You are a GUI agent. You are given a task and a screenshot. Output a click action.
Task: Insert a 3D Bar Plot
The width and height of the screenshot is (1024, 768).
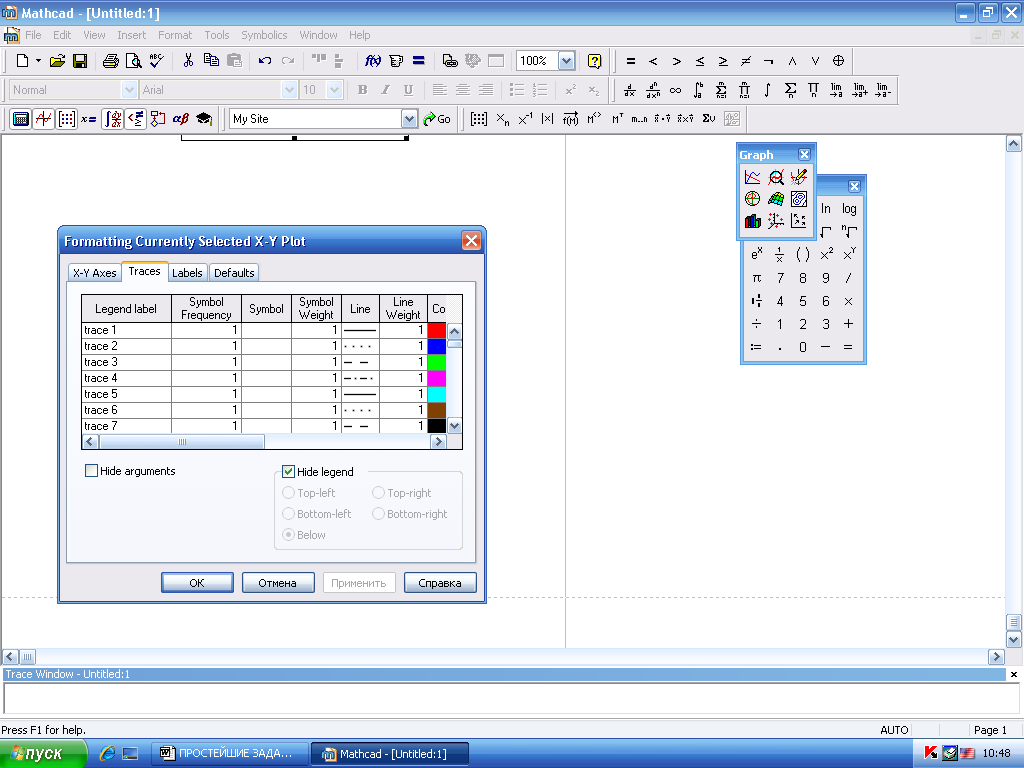(x=752, y=221)
